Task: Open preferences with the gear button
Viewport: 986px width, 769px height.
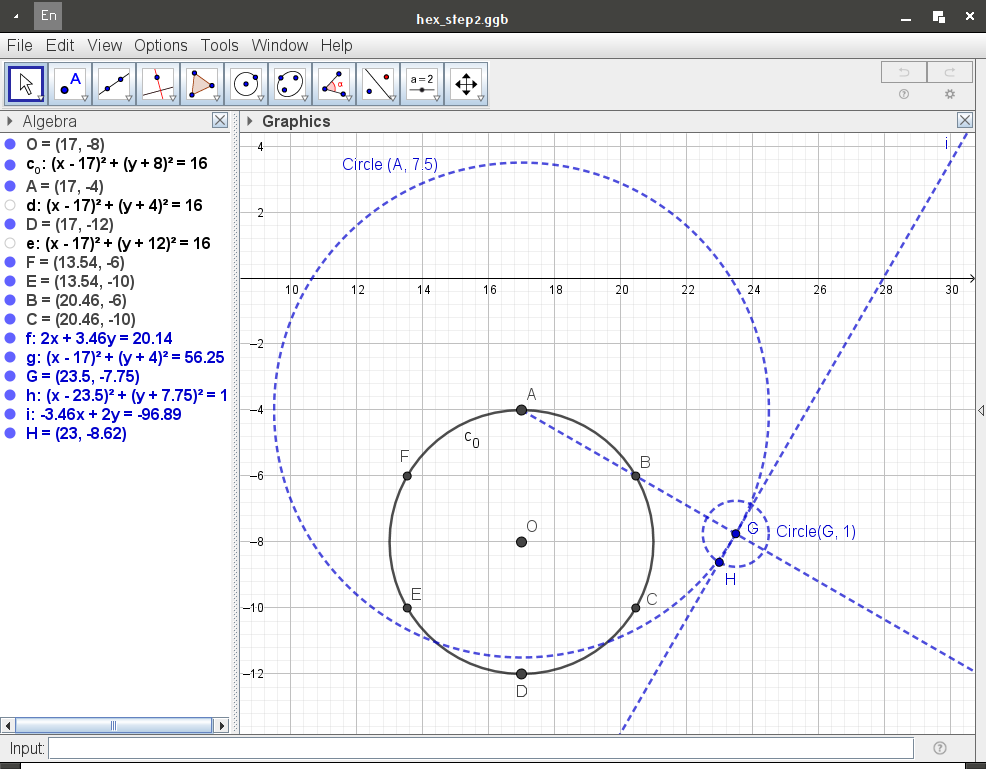Action: [x=949, y=94]
